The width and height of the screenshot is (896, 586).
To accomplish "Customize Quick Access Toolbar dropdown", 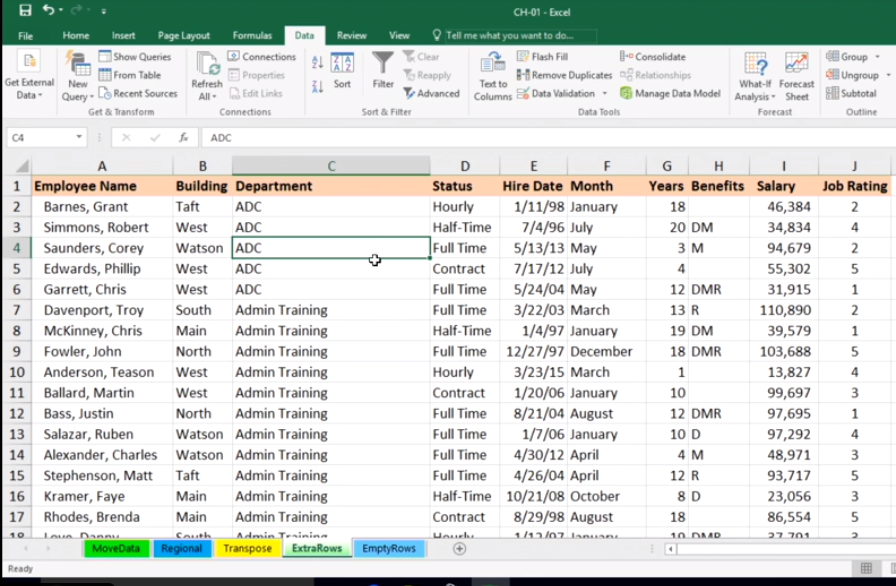I will pyautogui.click(x=103, y=11).
